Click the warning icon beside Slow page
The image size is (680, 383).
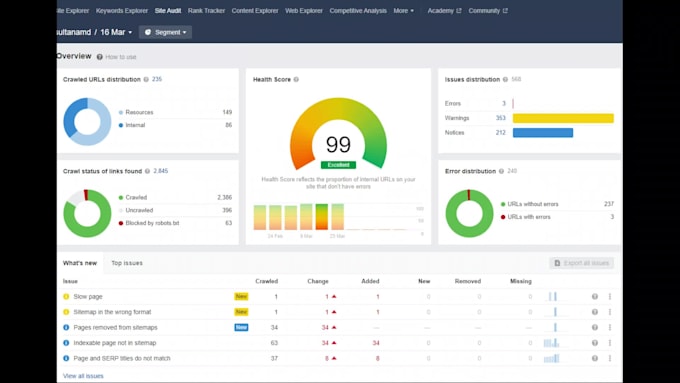click(66, 297)
